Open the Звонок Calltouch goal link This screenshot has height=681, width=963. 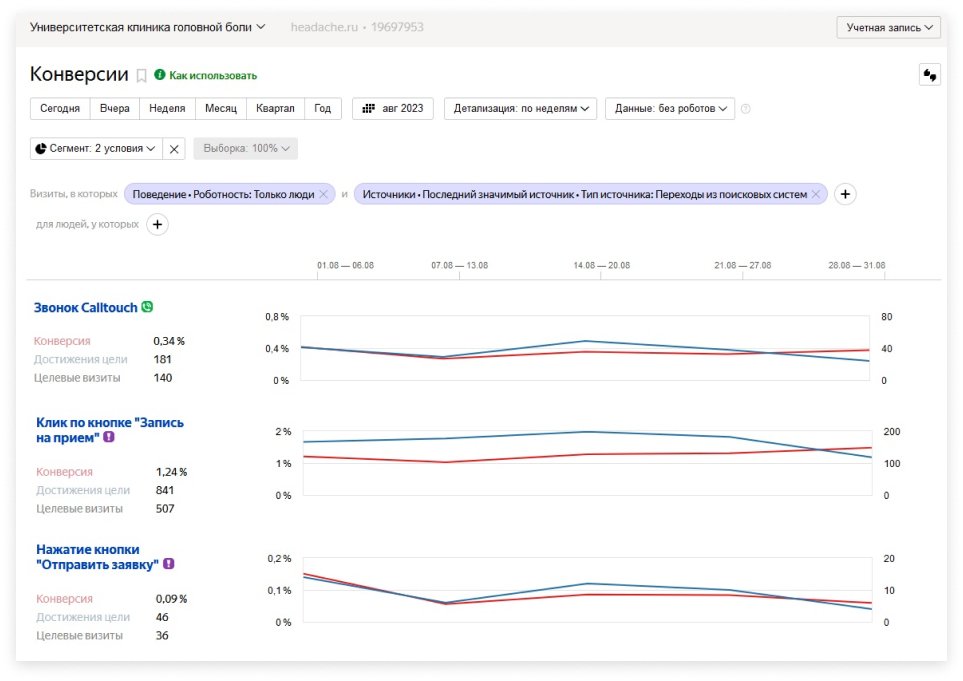86,308
